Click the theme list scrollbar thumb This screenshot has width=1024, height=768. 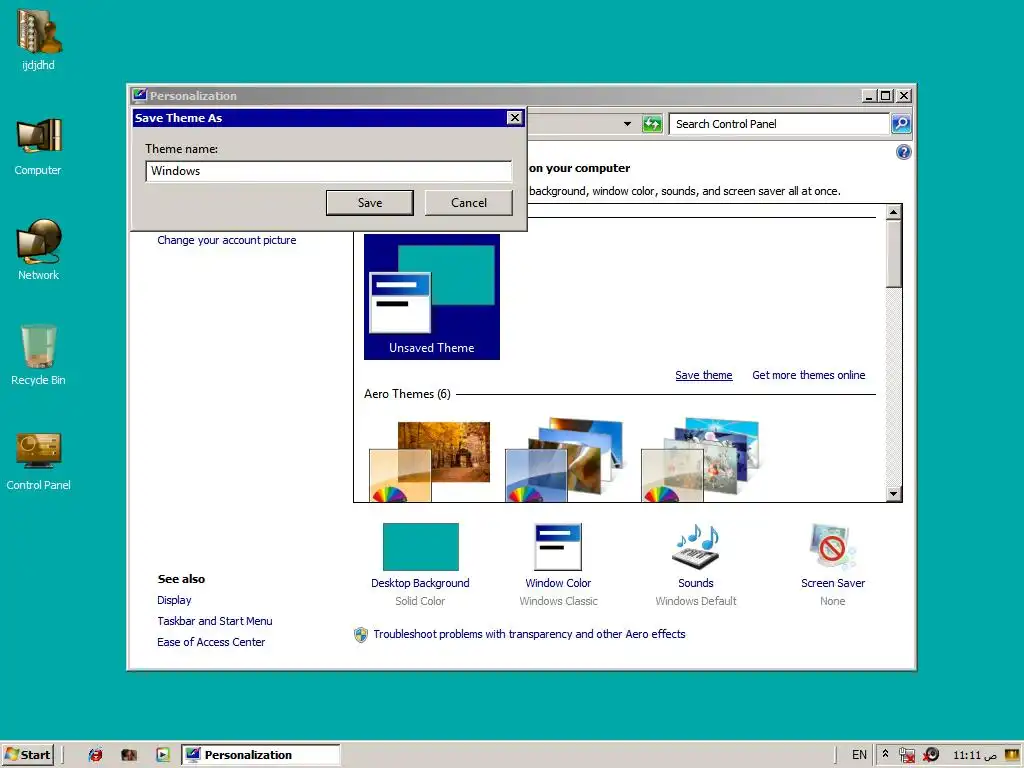[894, 253]
